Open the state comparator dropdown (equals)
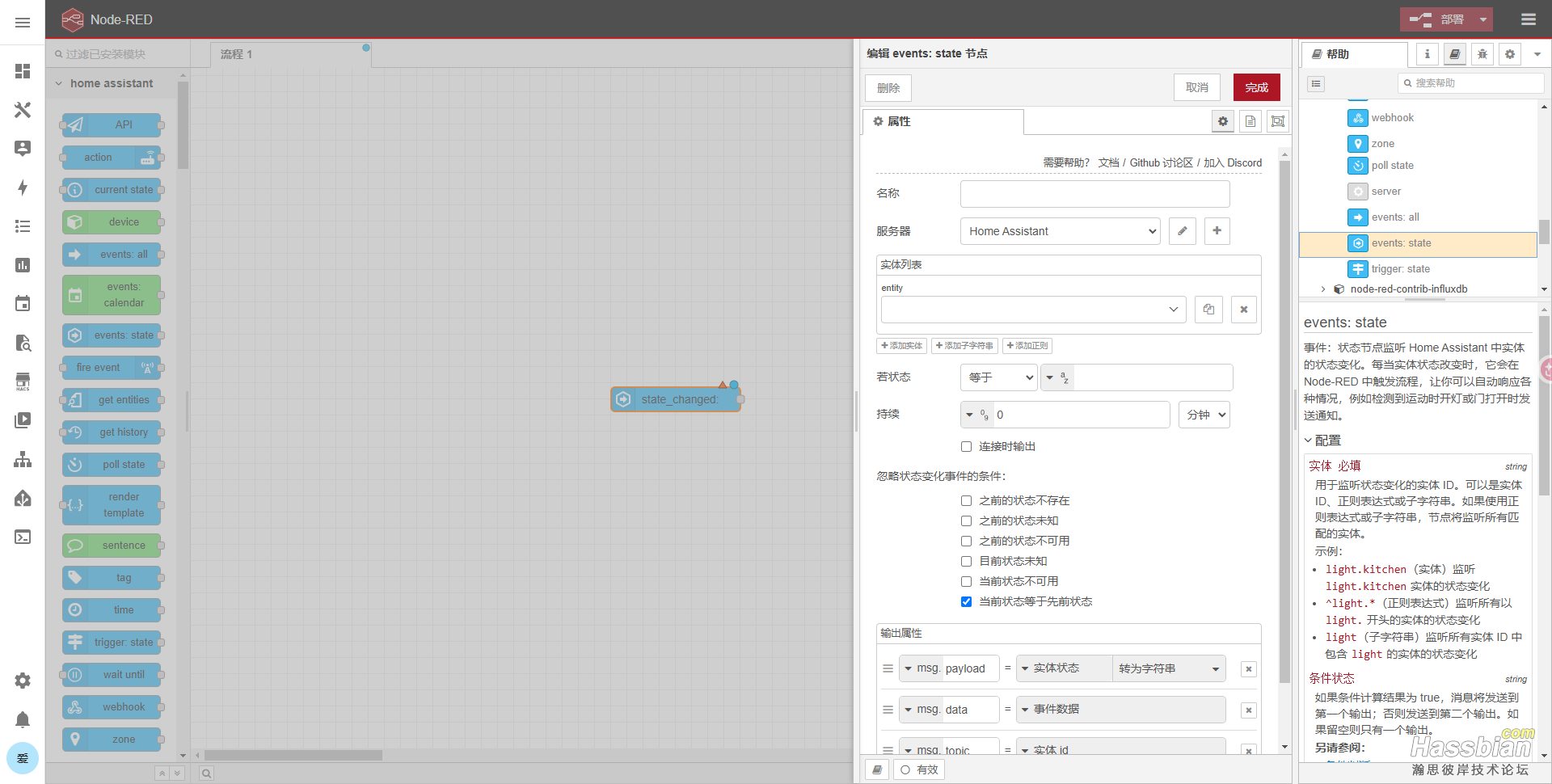This screenshot has width=1552, height=784. pos(999,377)
